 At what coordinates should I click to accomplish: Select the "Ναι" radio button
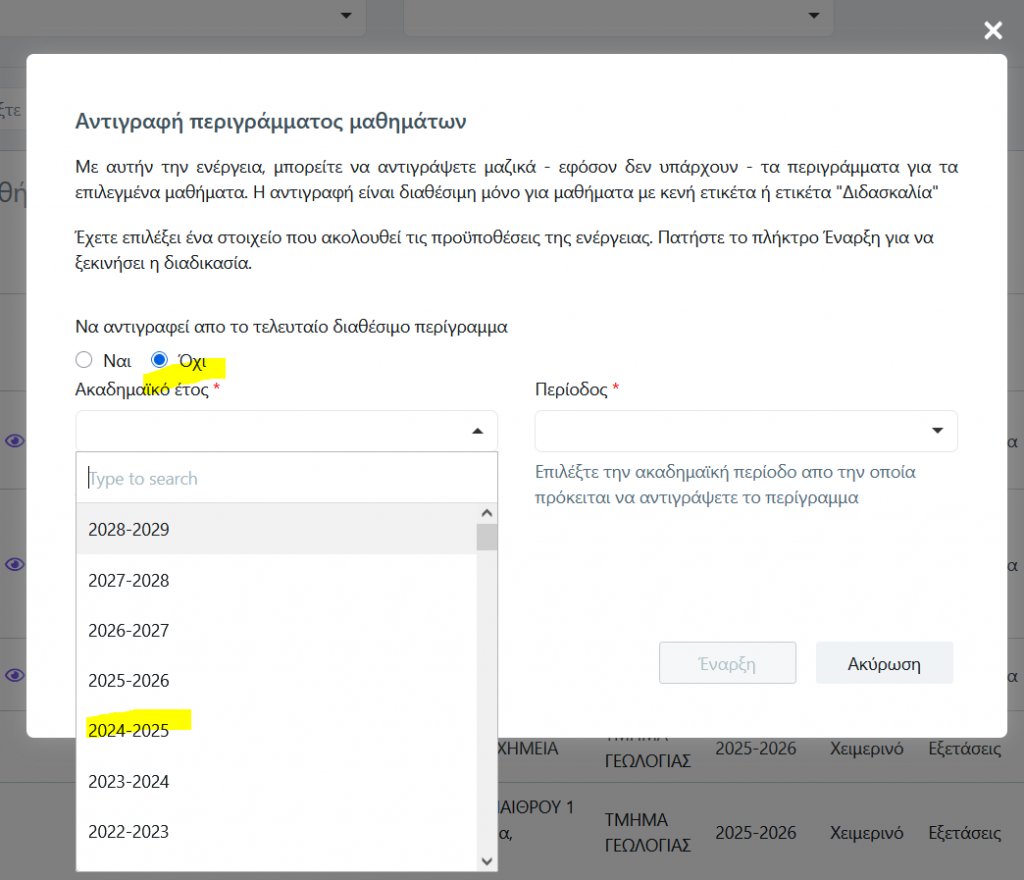click(84, 360)
